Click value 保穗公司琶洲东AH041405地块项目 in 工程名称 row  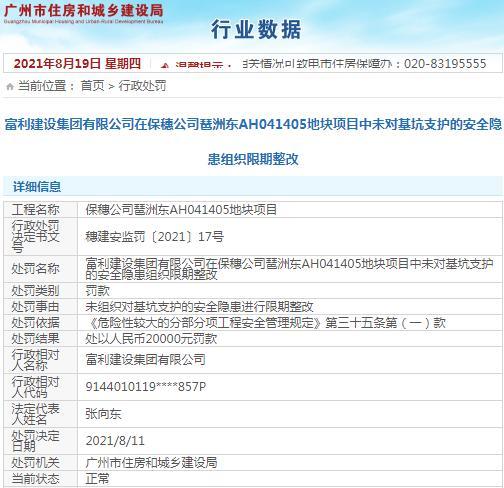pyautogui.click(x=181, y=210)
